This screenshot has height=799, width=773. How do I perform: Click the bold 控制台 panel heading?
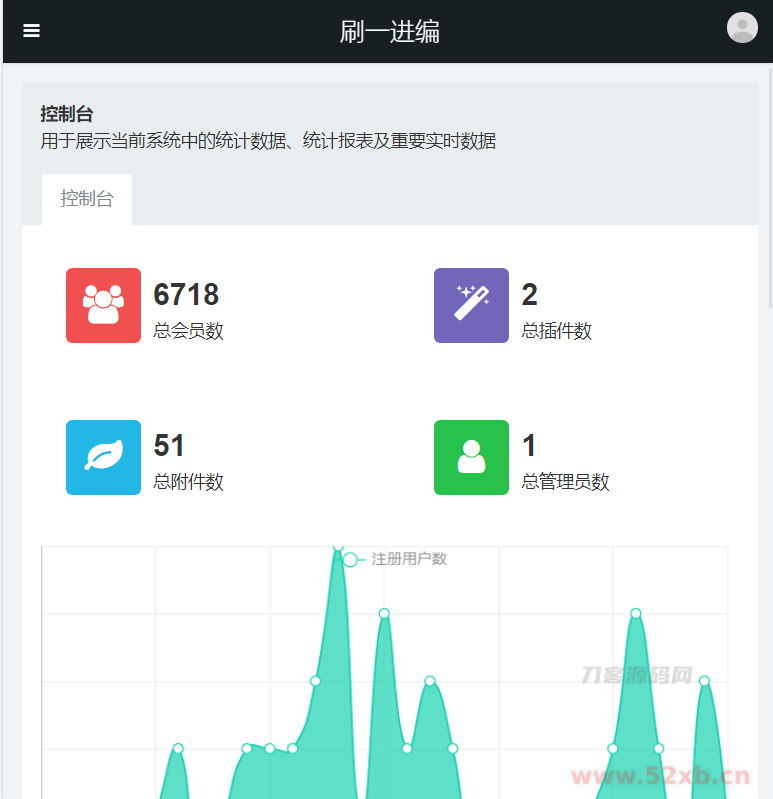[67, 114]
